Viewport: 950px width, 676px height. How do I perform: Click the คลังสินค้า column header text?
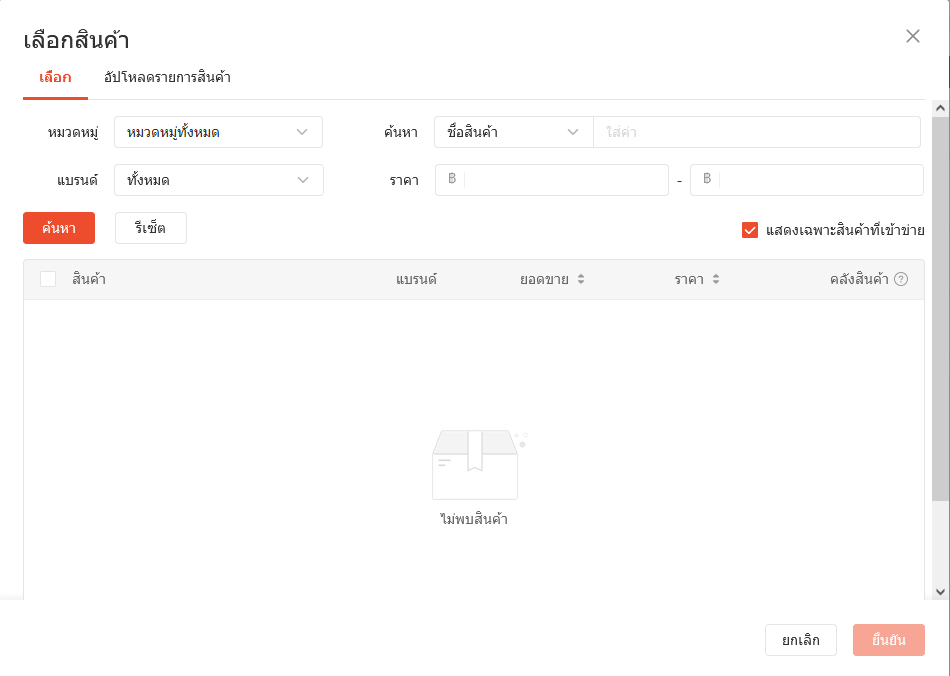click(859, 279)
